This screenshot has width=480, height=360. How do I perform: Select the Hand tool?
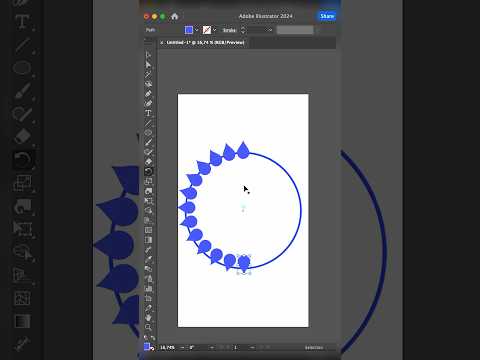(148, 317)
